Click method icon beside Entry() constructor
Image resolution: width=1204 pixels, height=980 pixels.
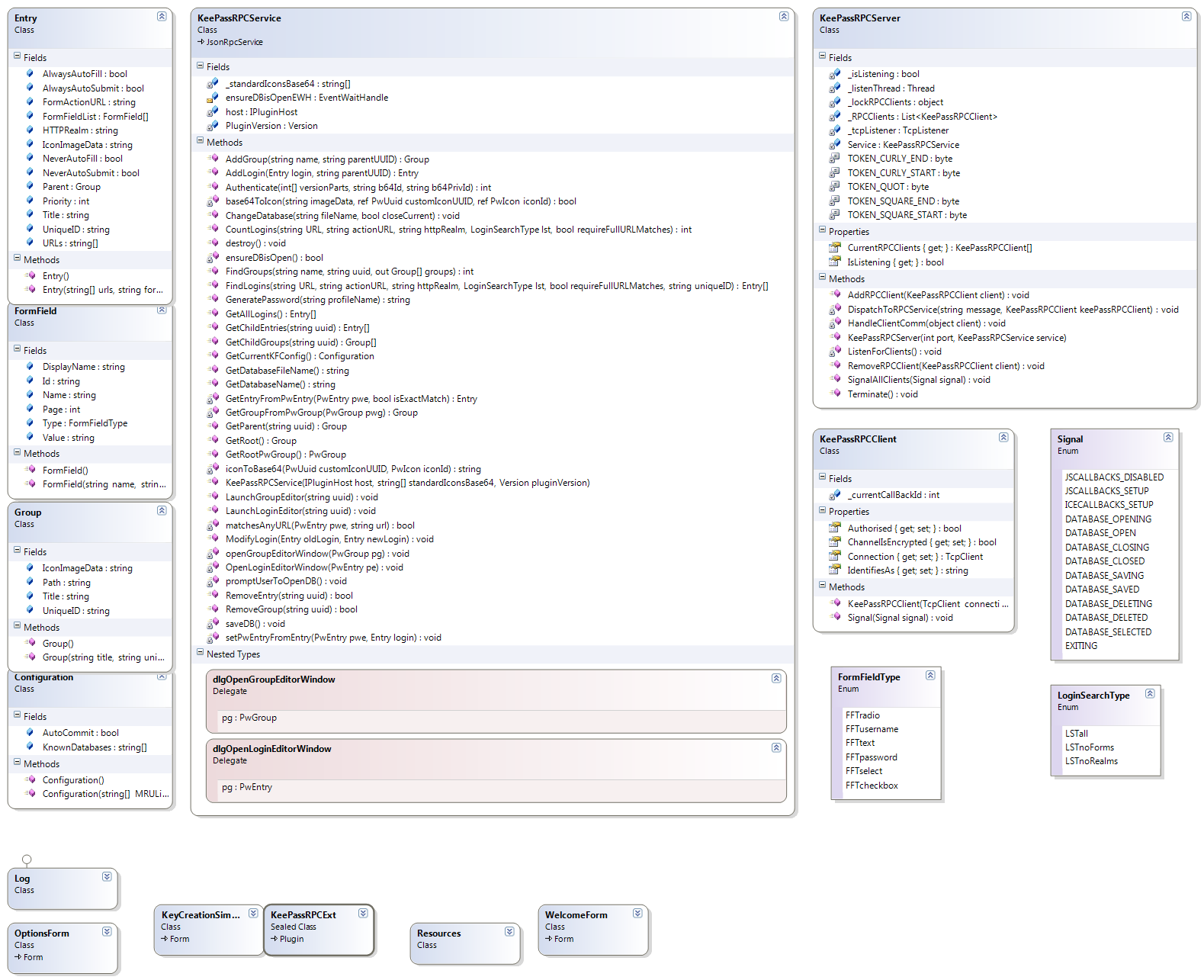[x=31, y=275]
